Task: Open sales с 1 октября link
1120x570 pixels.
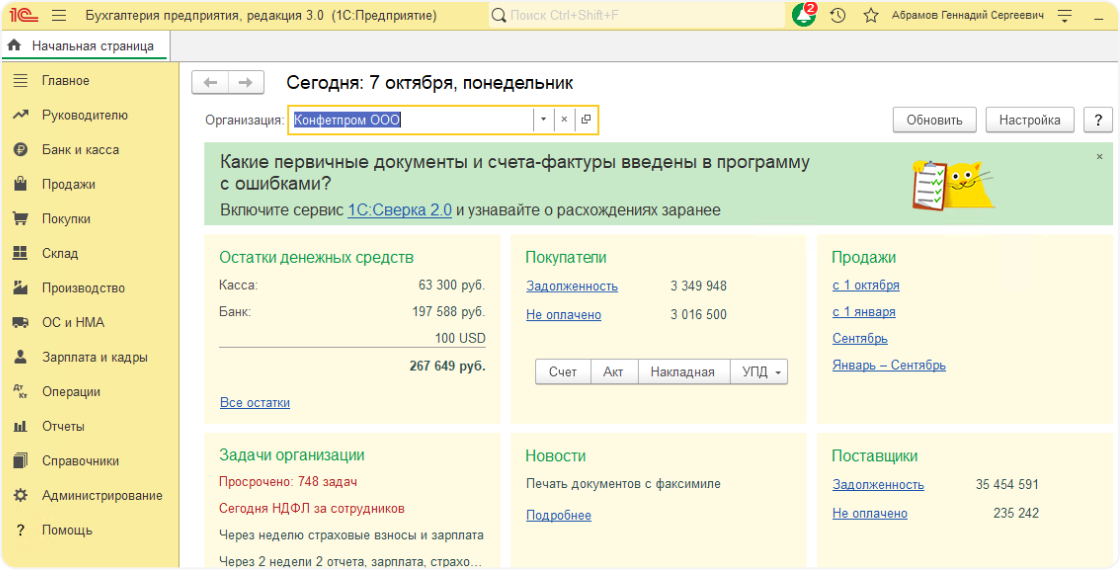Action: pyautogui.click(x=866, y=285)
